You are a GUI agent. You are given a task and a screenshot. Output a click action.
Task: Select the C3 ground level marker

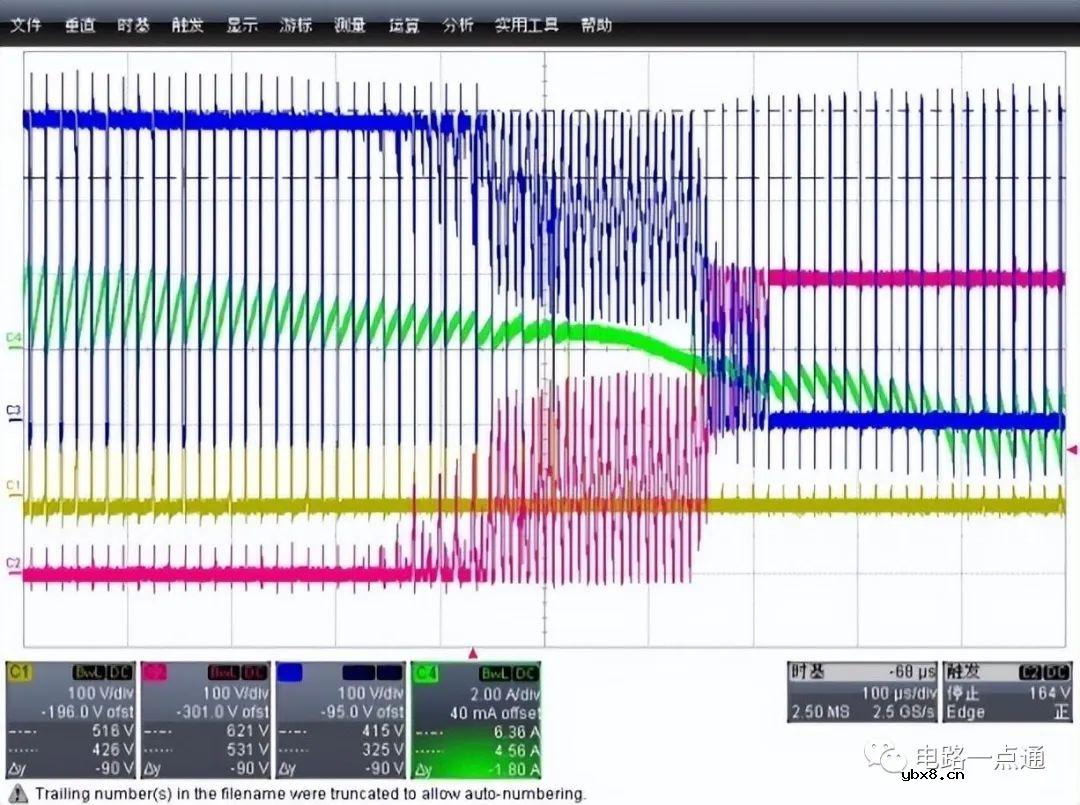coord(13,411)
